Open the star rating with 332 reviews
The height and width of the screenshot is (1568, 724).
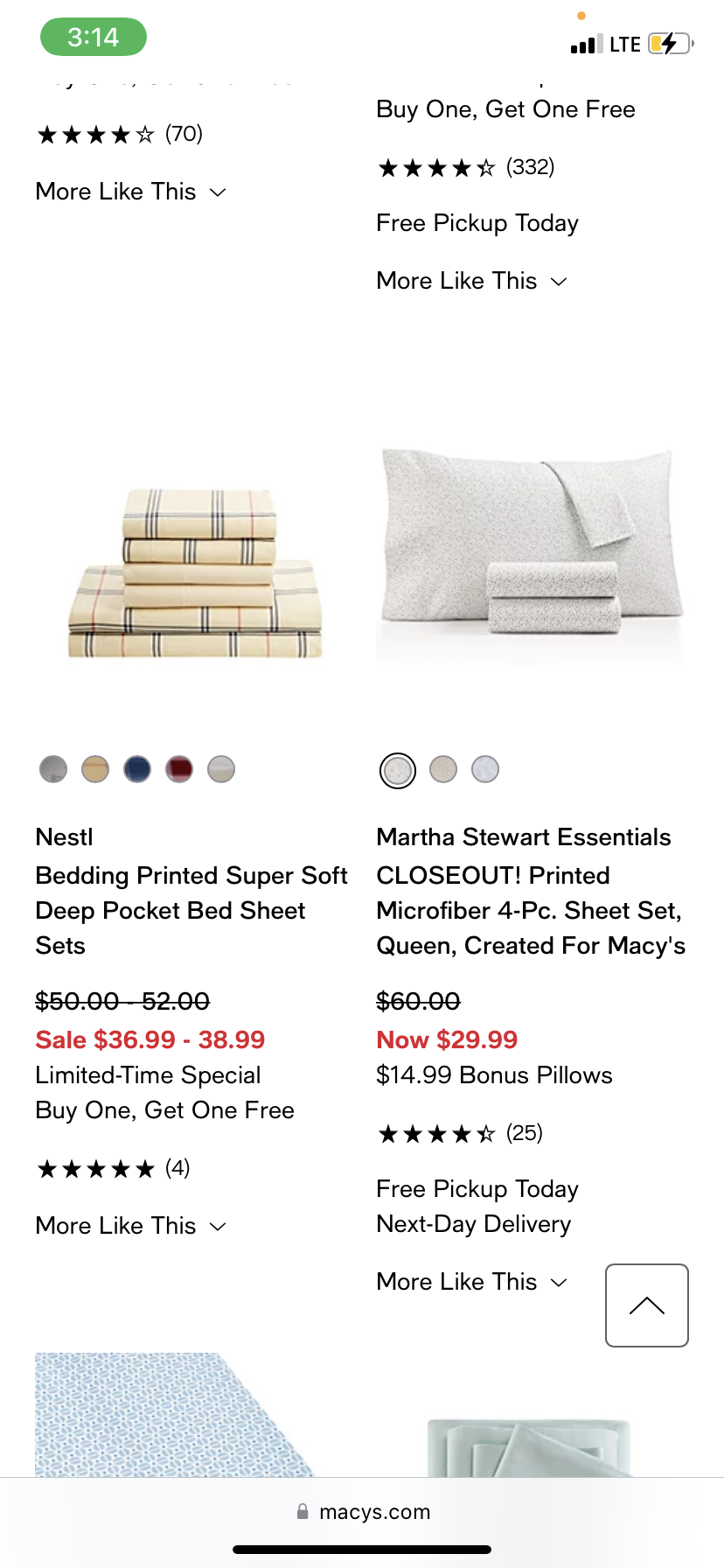tap(465, 168)
